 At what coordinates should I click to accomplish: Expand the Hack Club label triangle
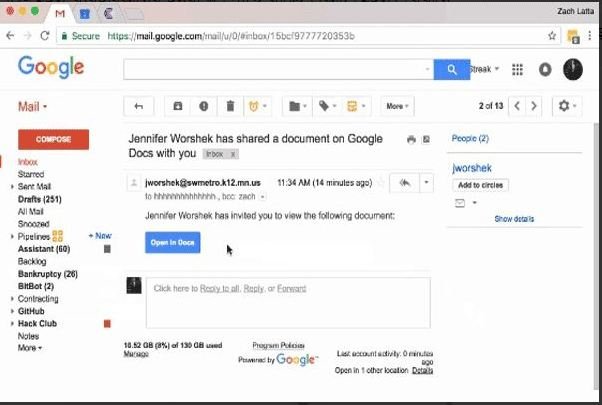12,324
